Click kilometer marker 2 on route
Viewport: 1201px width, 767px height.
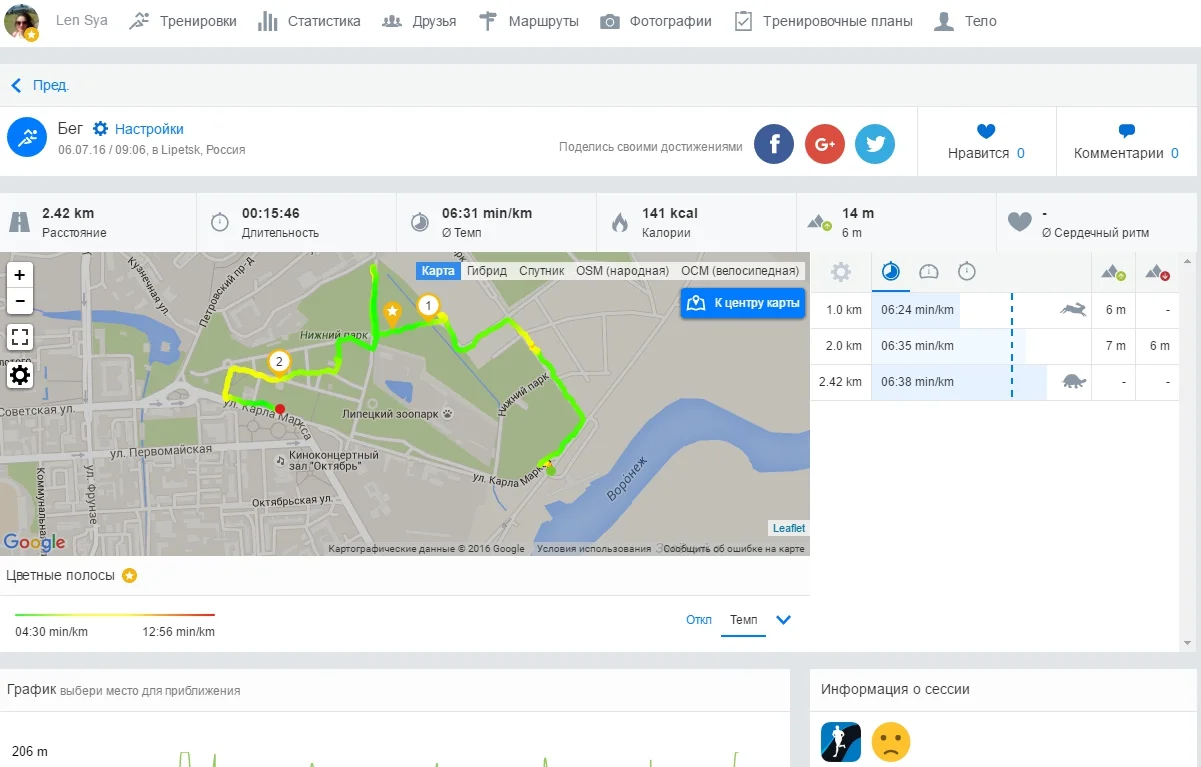[x=279, y=361]
